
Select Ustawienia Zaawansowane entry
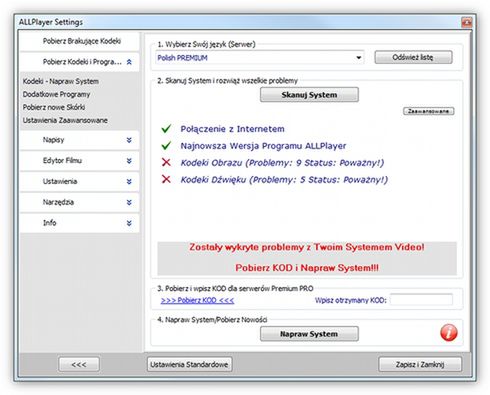coord(65,120)
